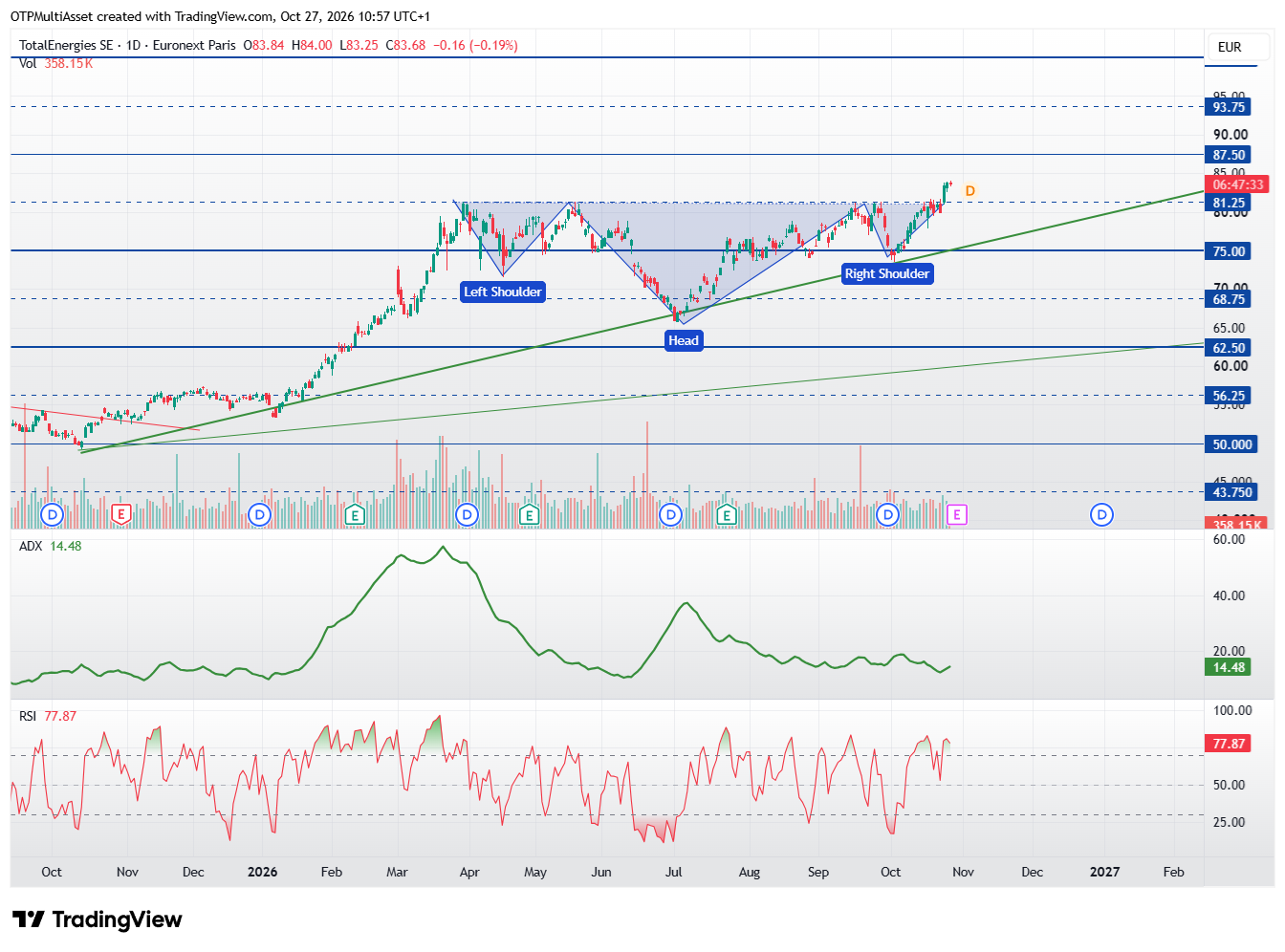
Task: Click the red 77.87 RSI value label
Action: [x=1230, y=744]
